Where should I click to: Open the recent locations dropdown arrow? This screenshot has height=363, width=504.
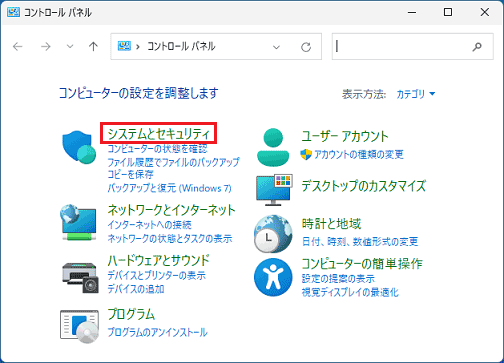coord(70,47)
